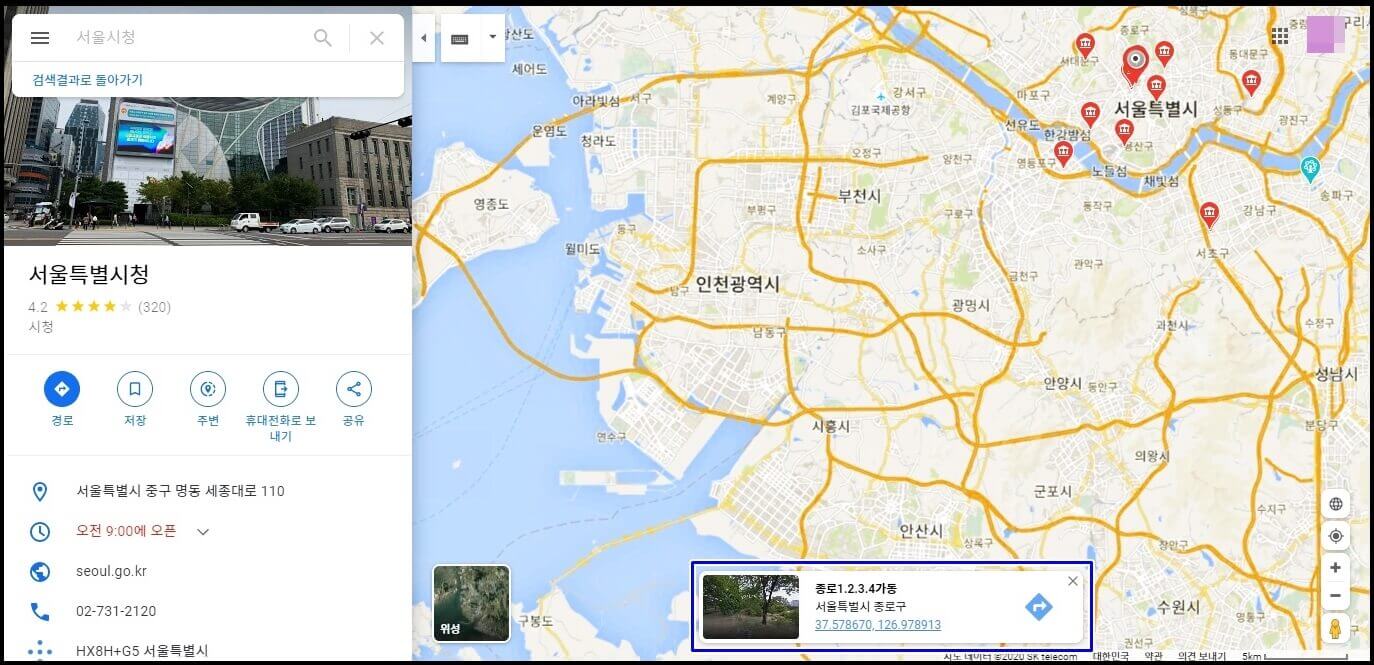Viewport: 1374px width, 665px height.
Task: Clear the search with the X icon
Action: (377, 38)
